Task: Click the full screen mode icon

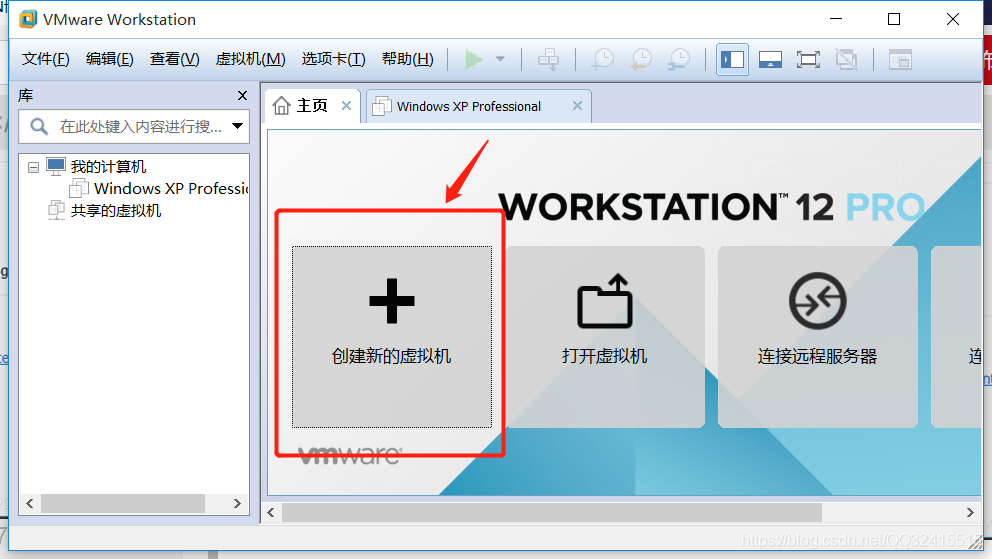Action: (808, 60)
